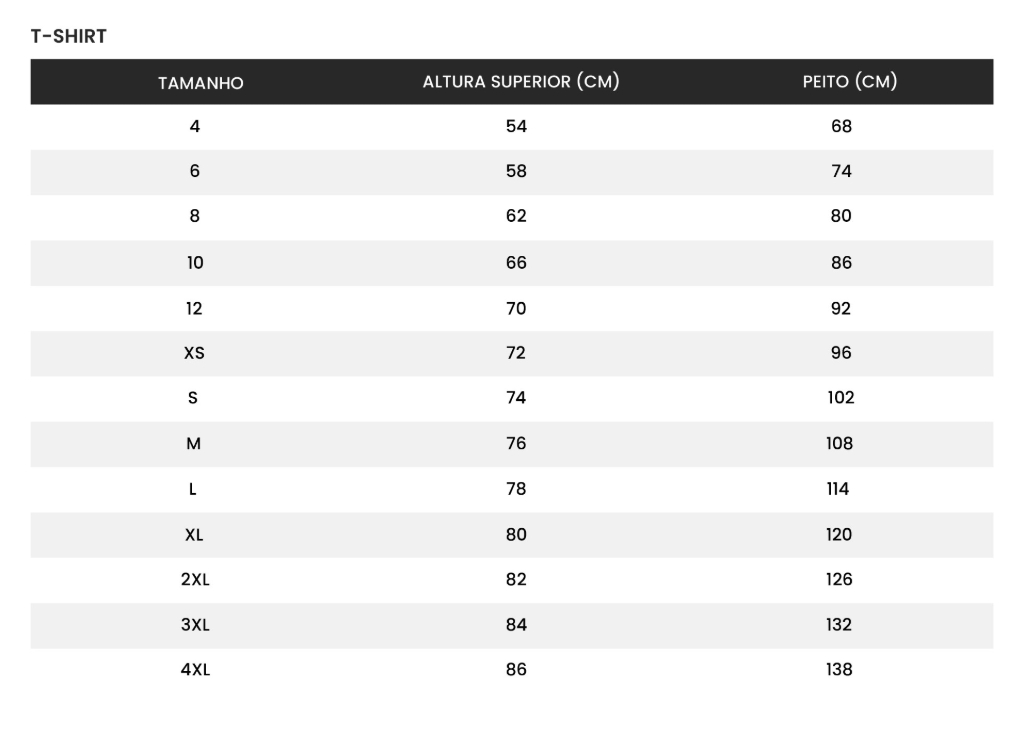Select the 2XL size cell
The image size is (1024, 750).
click(195, 580)
